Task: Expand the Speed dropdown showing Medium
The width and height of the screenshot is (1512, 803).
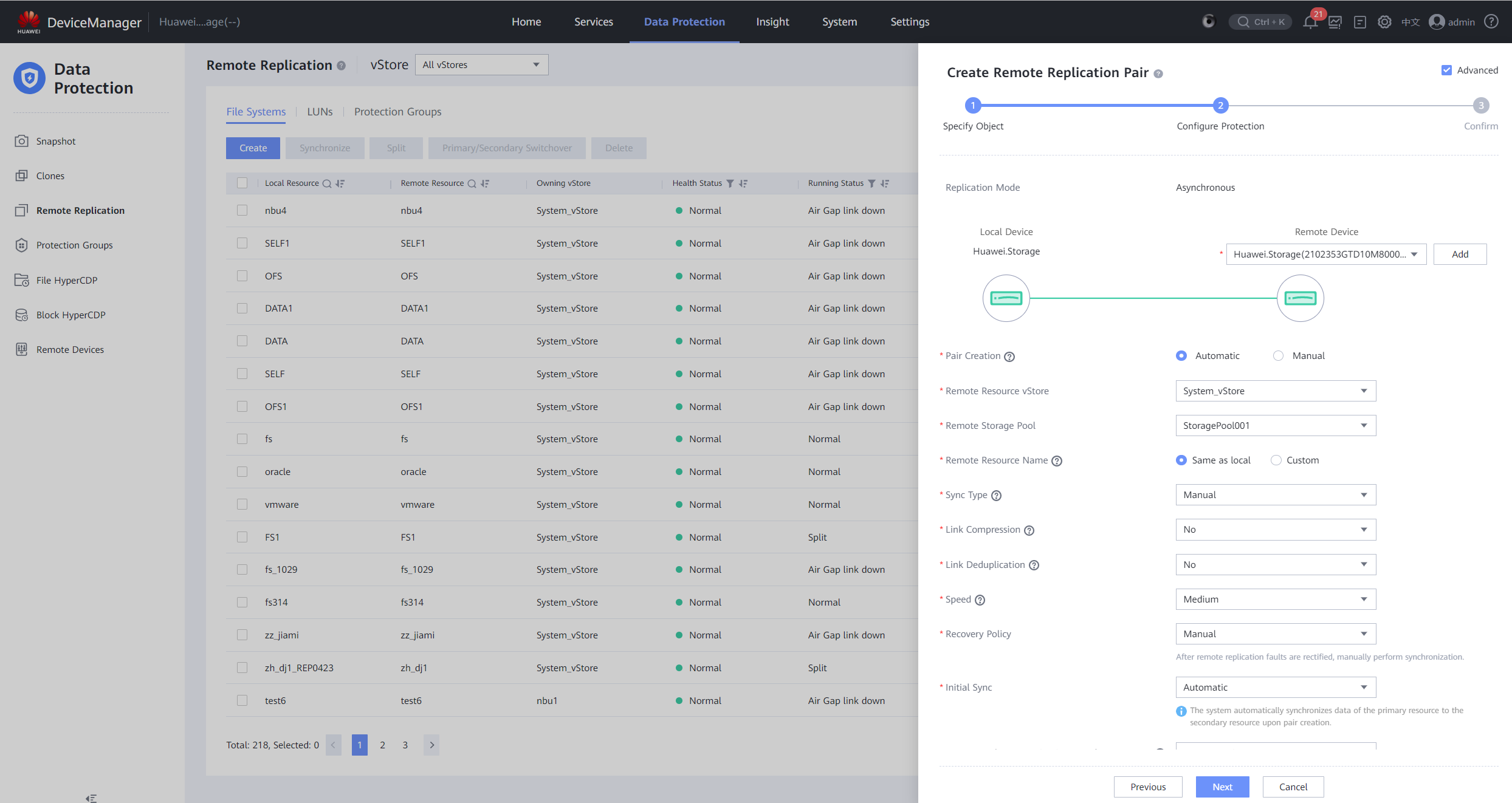Action: pos(1275,600)
